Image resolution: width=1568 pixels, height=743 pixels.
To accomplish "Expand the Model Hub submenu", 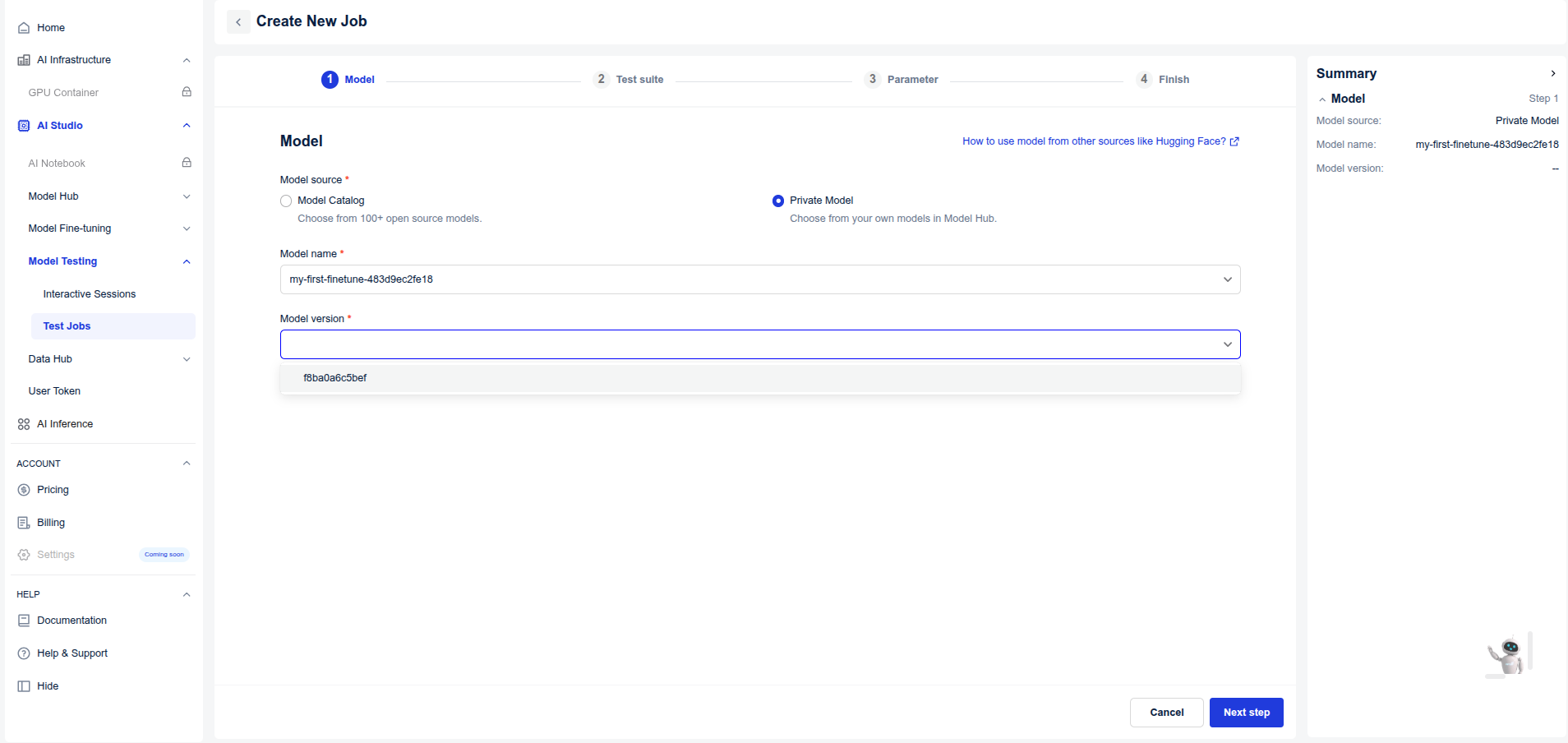I will click(x=187, y=196).
